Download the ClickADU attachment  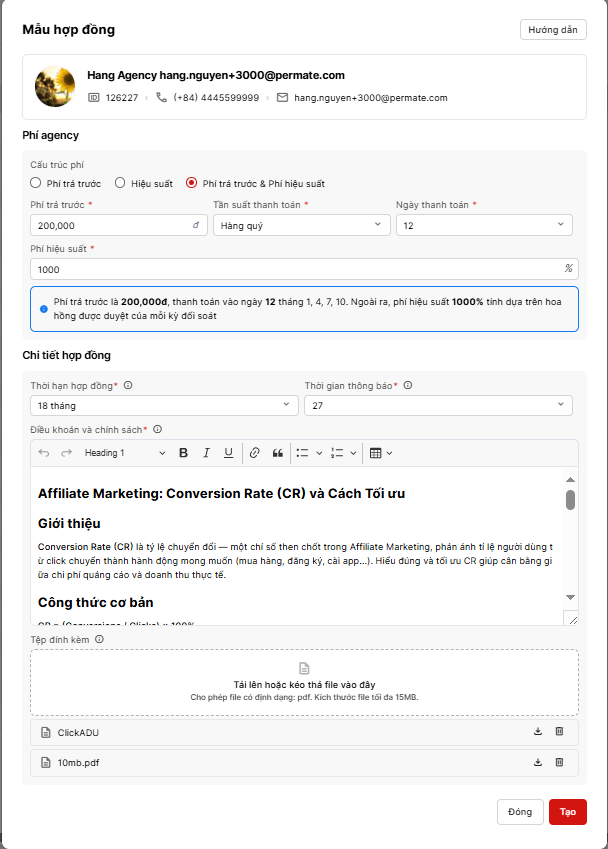pos(538,732)
